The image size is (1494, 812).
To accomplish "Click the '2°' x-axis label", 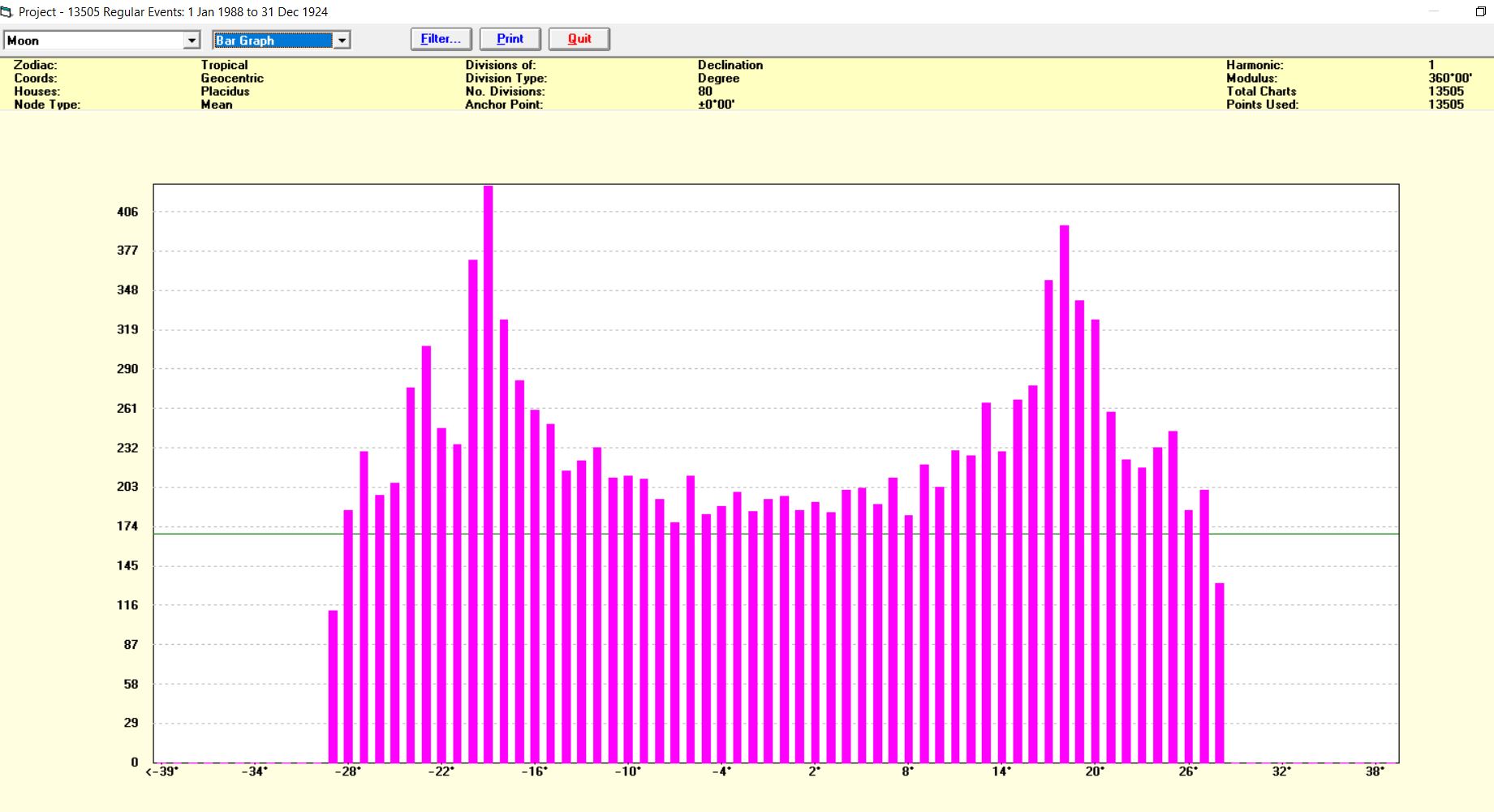I will point(814,771).
